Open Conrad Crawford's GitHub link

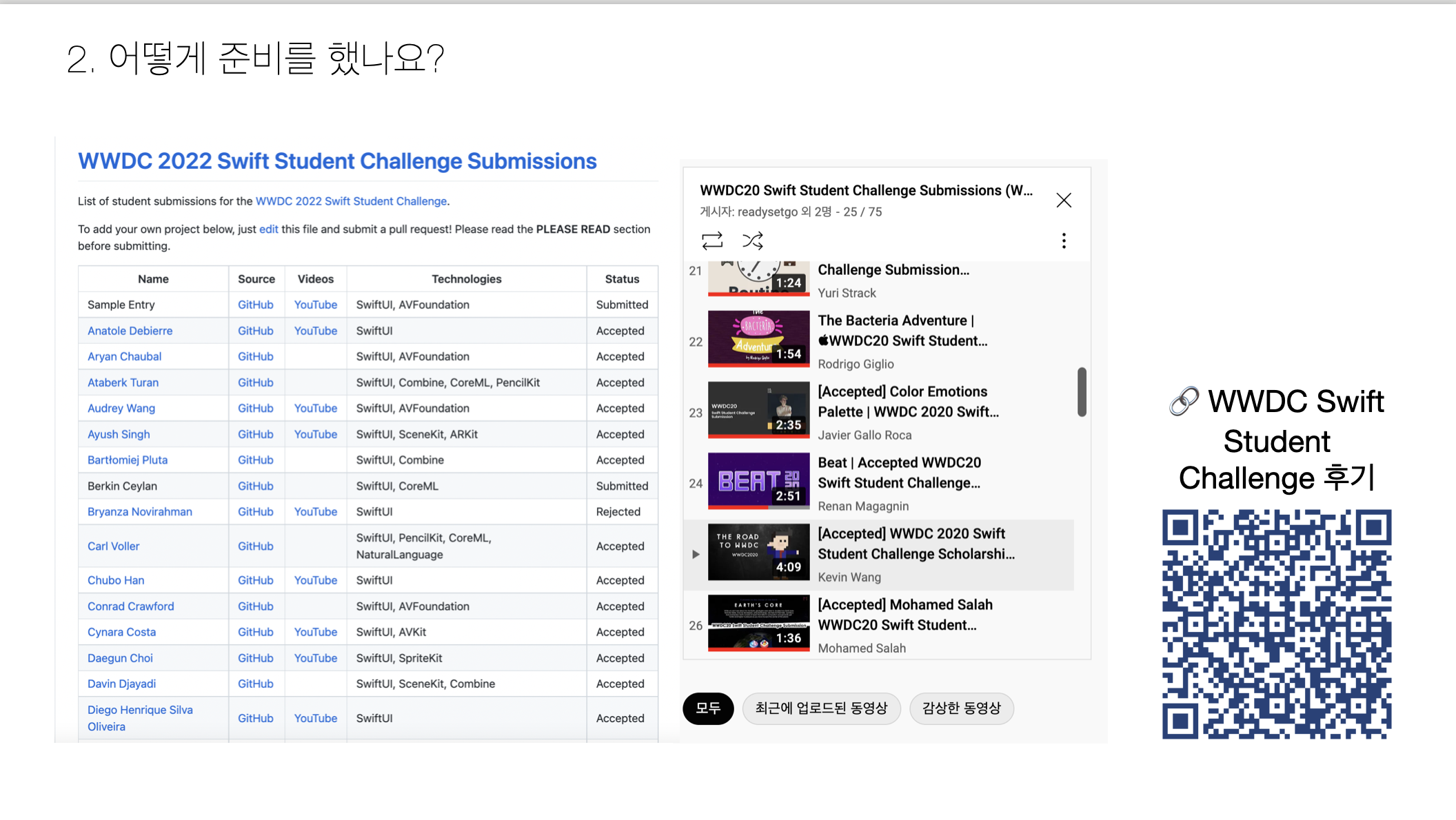tap(256, 606)
